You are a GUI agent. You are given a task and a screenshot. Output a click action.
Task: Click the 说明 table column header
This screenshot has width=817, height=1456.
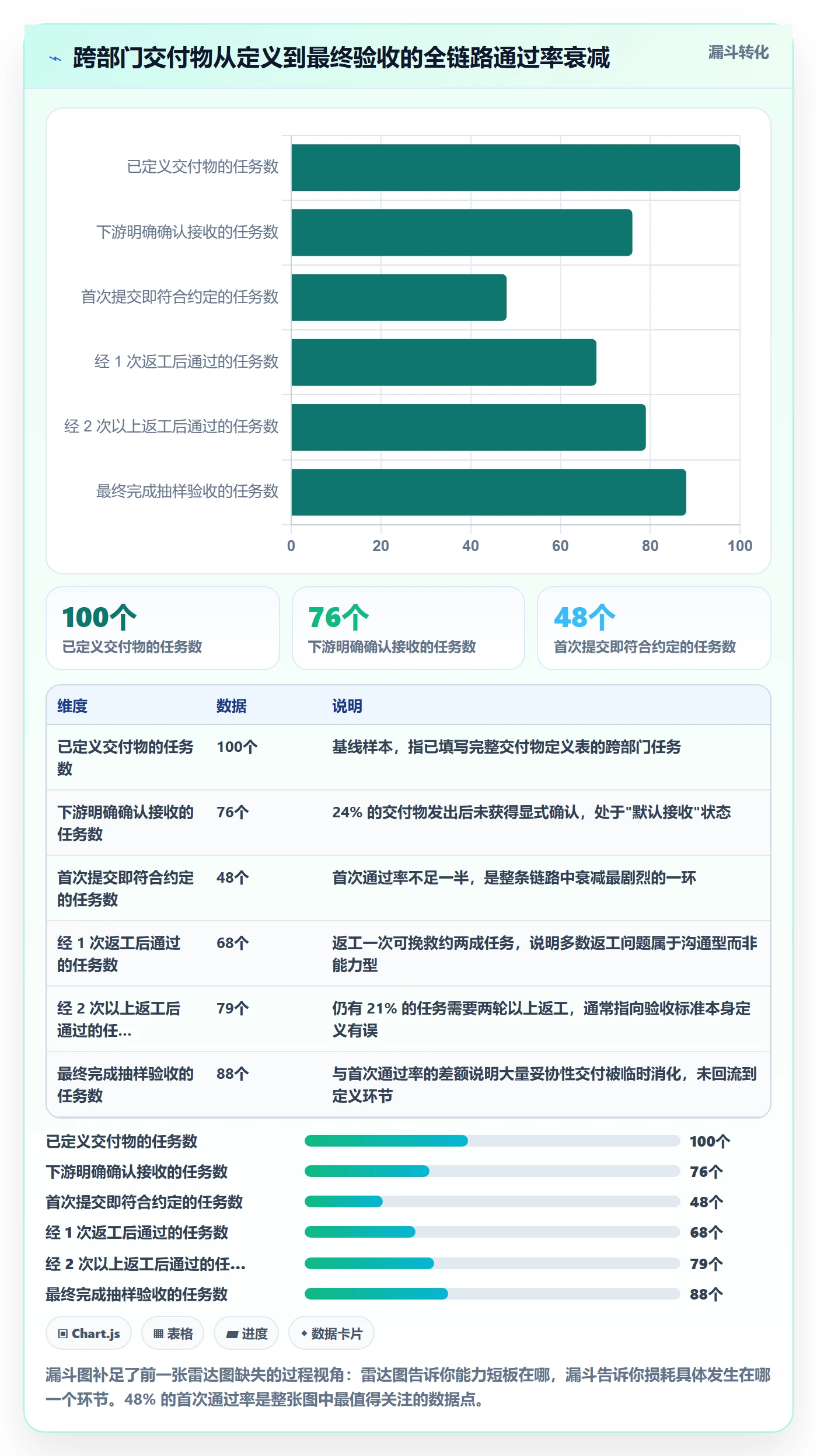click(x=347, y=706)
